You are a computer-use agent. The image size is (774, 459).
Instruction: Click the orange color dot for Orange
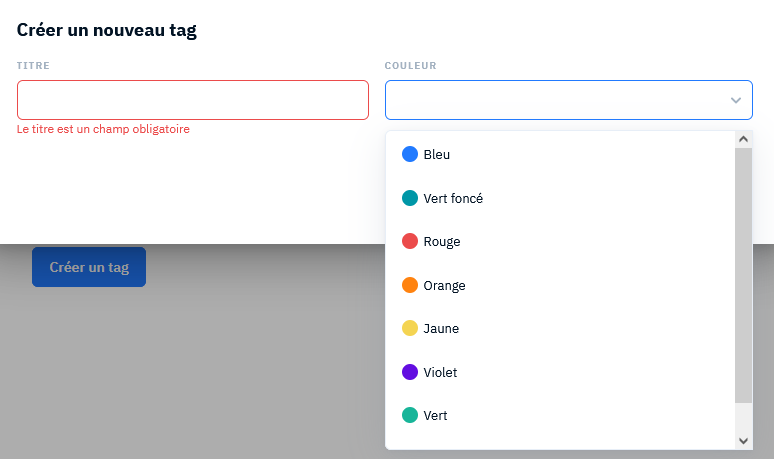click(x=410, y=285)
